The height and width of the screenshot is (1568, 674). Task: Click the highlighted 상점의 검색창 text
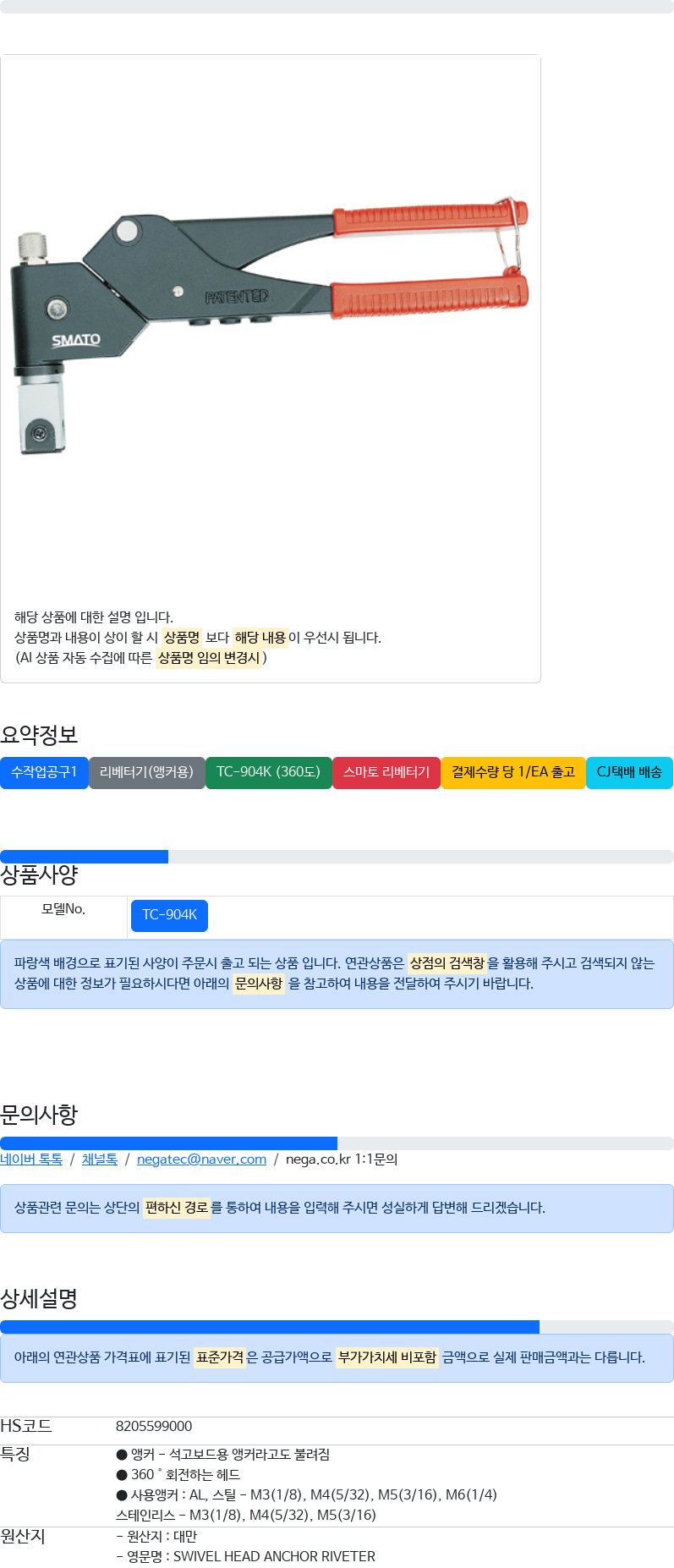[x=447, y=963]
